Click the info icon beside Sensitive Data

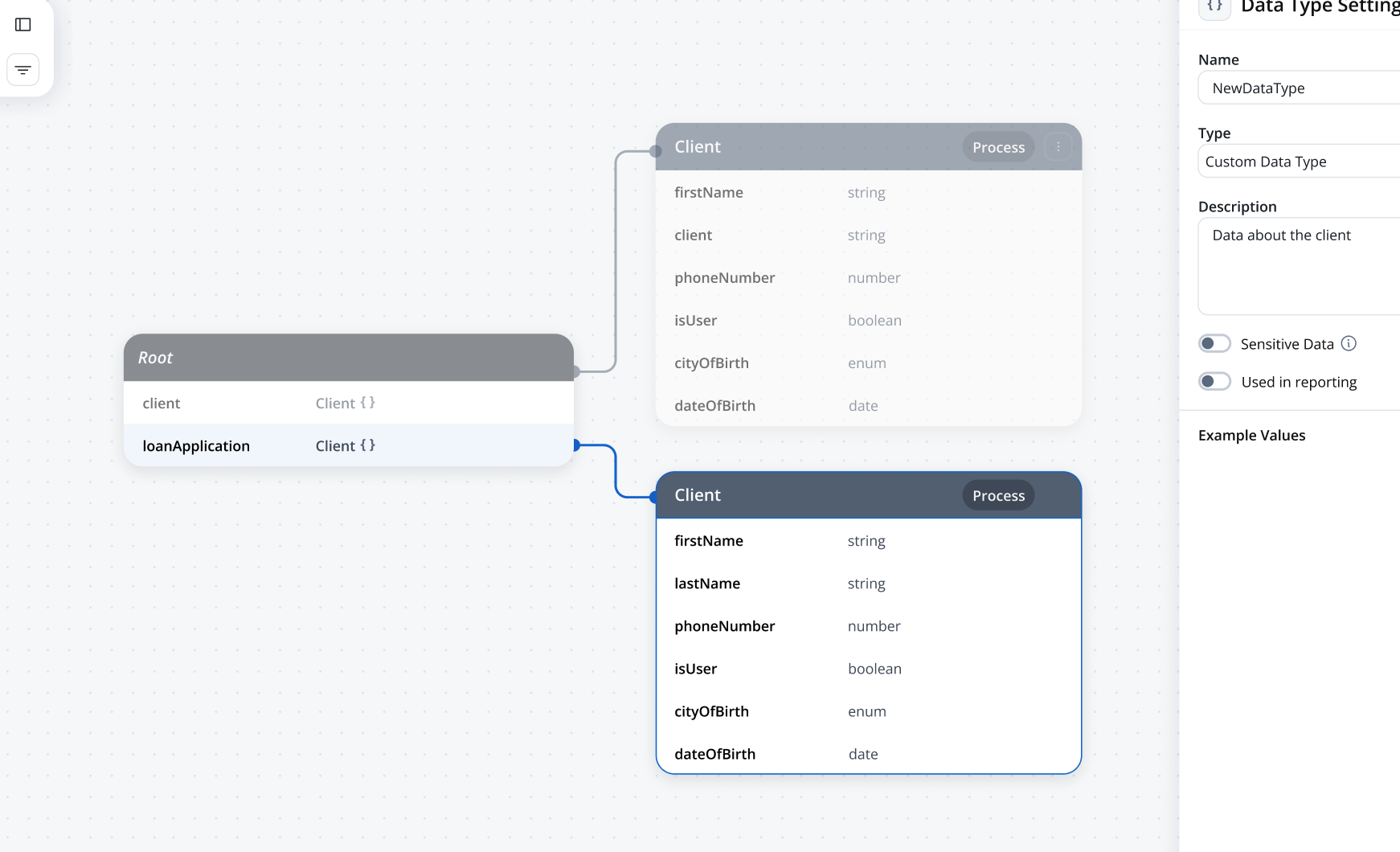pos(1349,344)
